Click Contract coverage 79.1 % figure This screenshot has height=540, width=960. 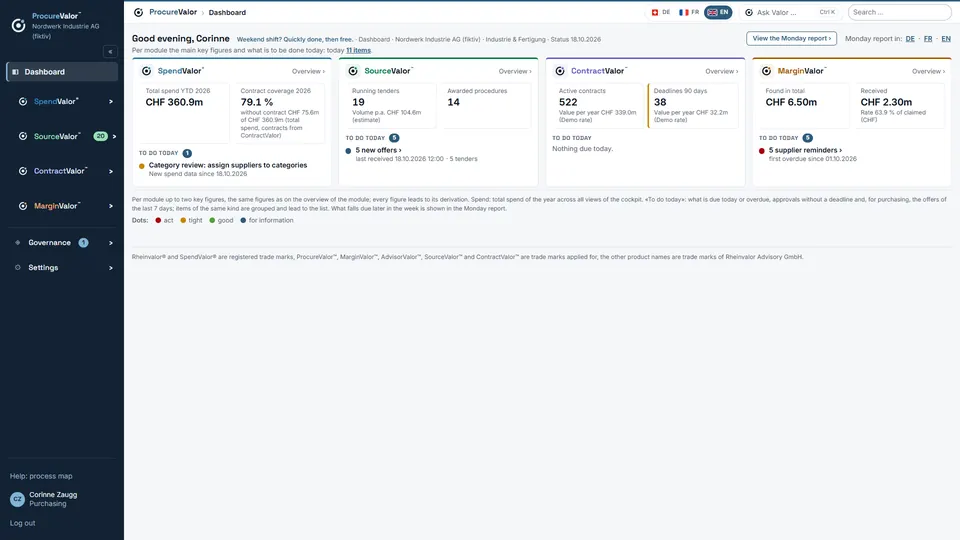click(x=257, y=102)
